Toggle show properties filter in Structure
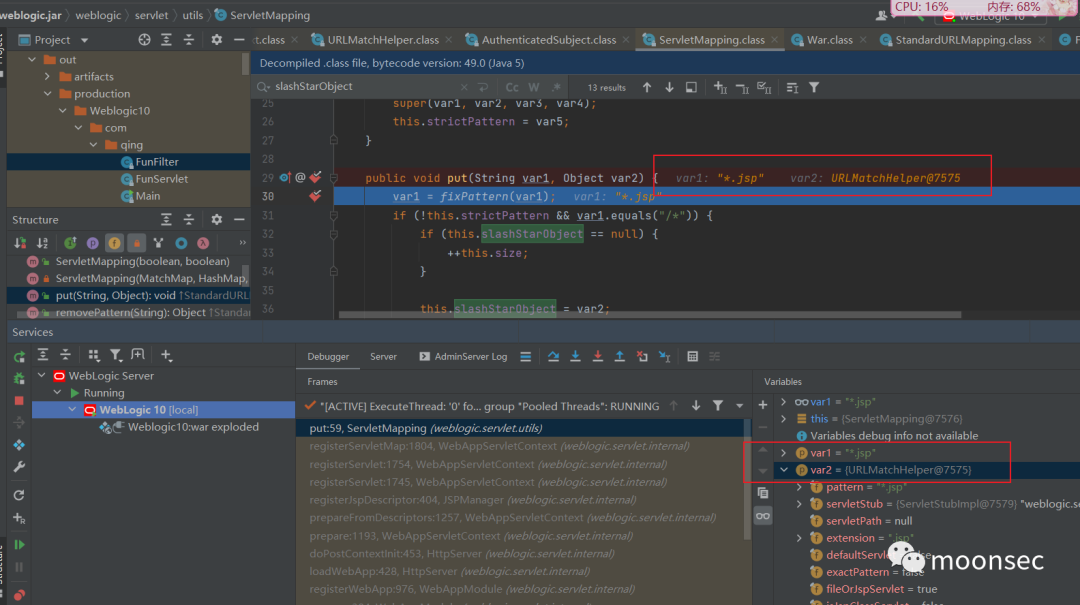Image resolution: width=1080 pixels, height=605 pixels. tap(92, 243)
